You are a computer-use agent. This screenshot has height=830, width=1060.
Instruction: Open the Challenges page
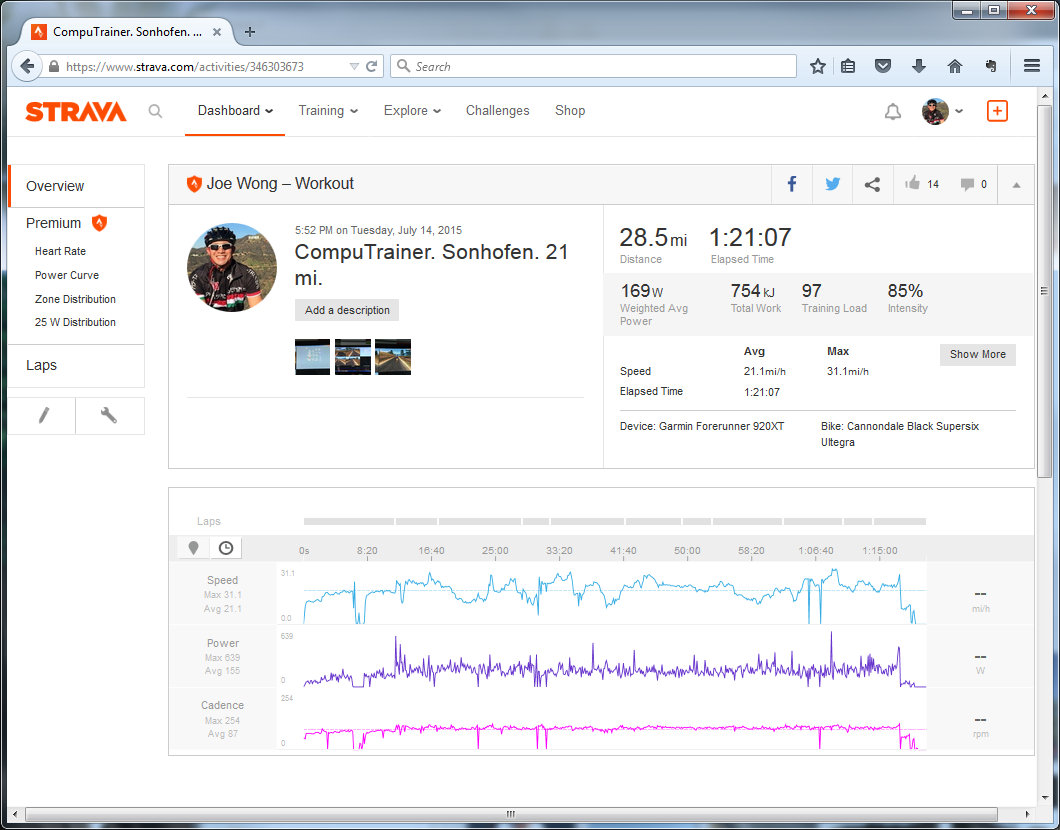[497, 111]
